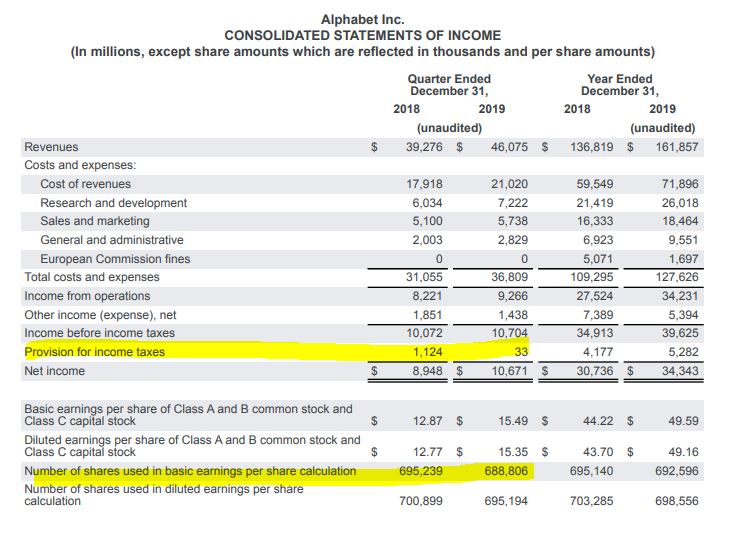Image resolution: width=740 pixels, height=542 pixels.
Task: Select net income value 10,671
Action: tap(509, 371)
